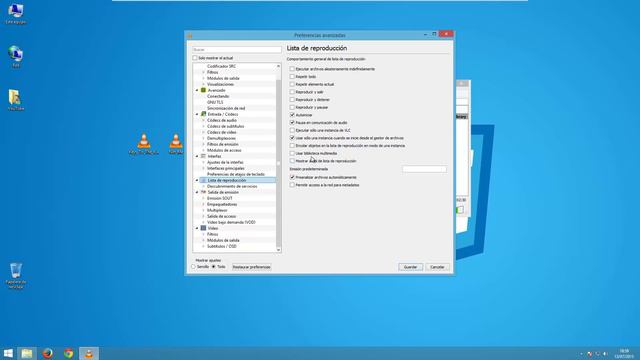The width and height of the screenshot is (640, 360).
Task: Launch Google Chrome from the taskbar
Action: (x=69, y=353)
